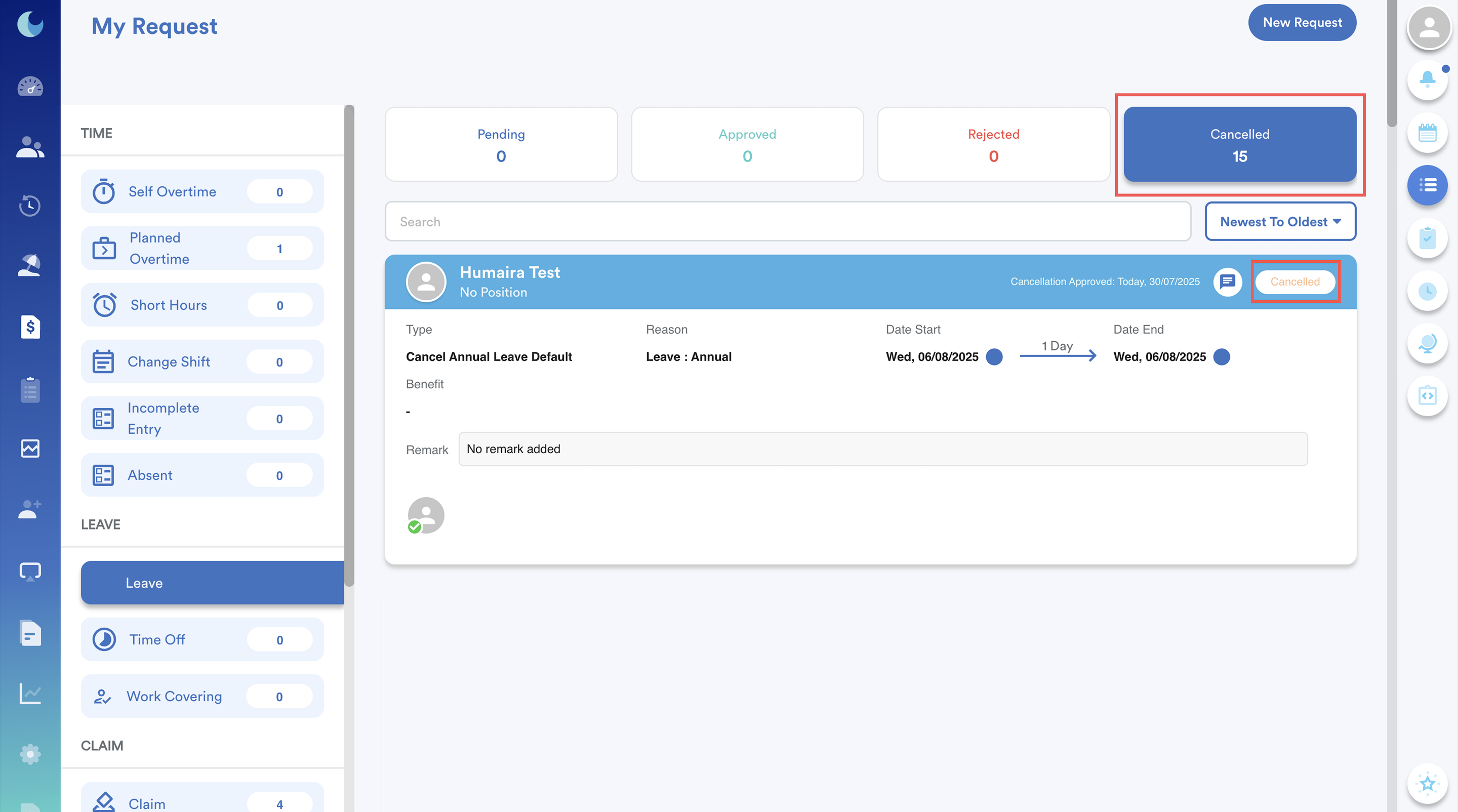Viewport: 1458px width, 812px height.
Task: Open the user profile avatar at top right
Action: click(1429, 27)
